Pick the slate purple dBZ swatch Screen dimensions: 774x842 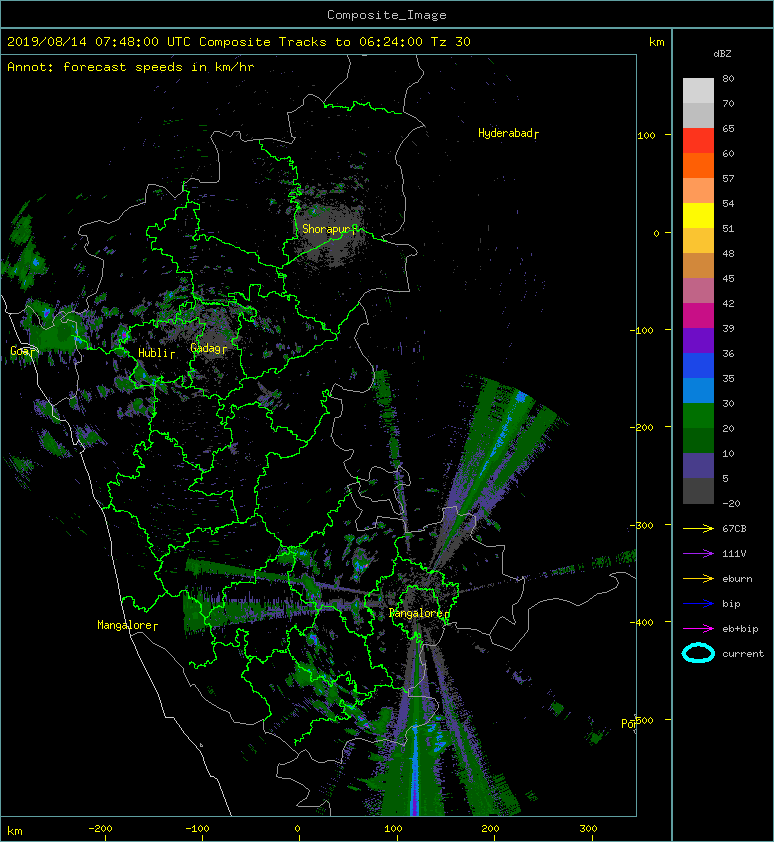click(x=698, y=465)
